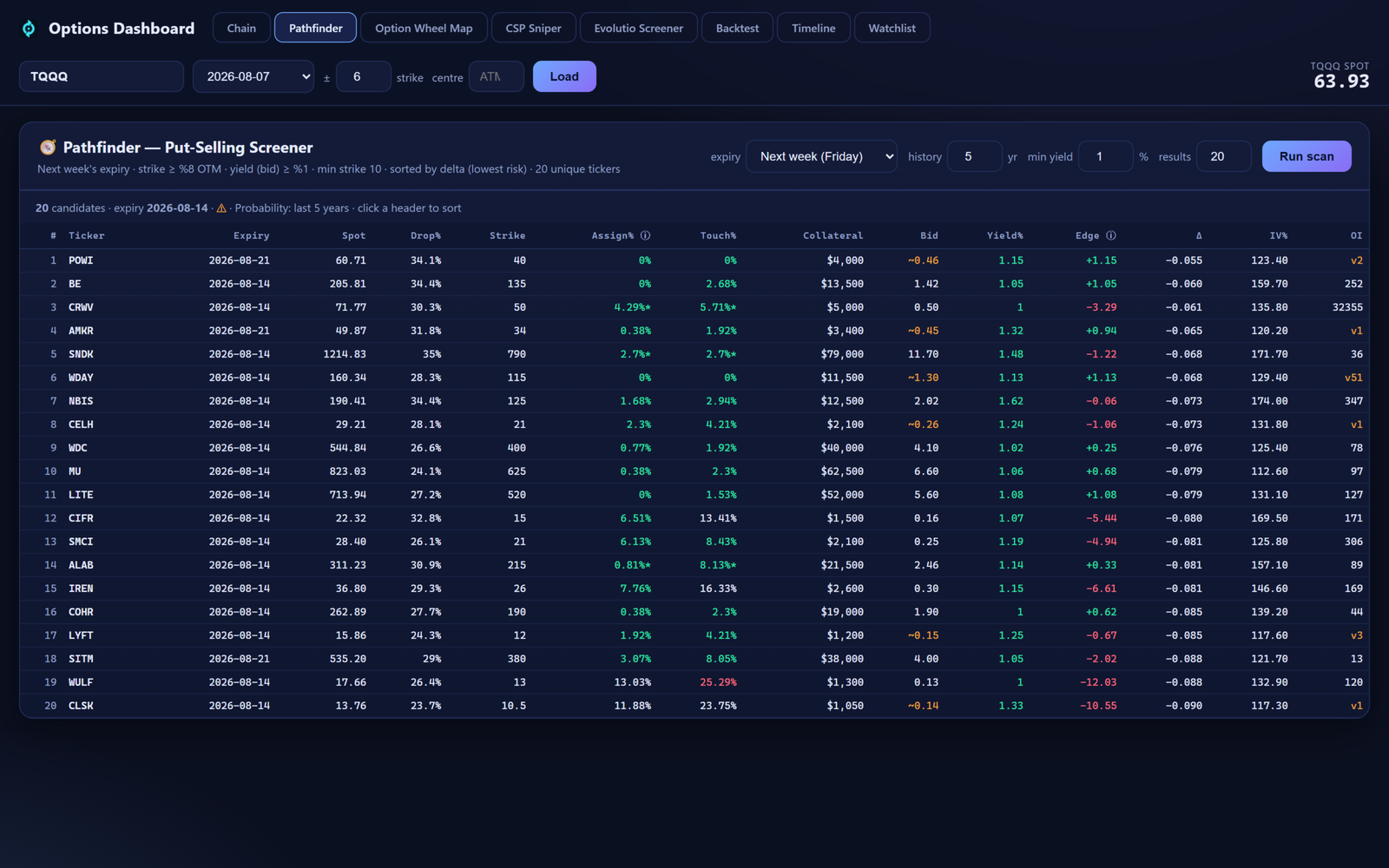This screenshot has width=1389, height=868.
Task: Click the TQQQ ticker input field
Action: point(102,76)
